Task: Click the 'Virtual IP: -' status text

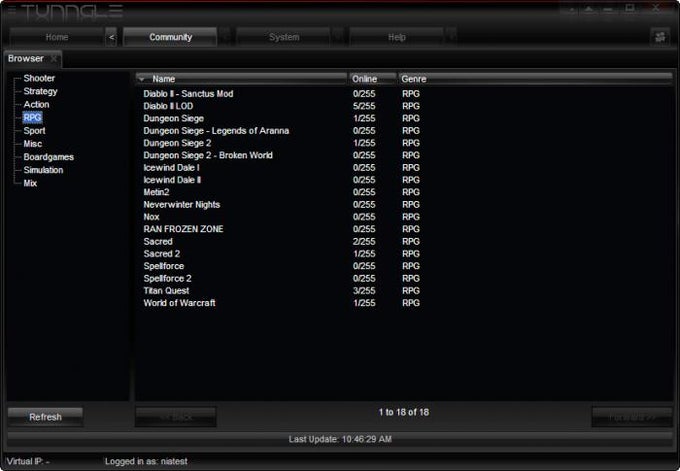Action: point(28,461)
